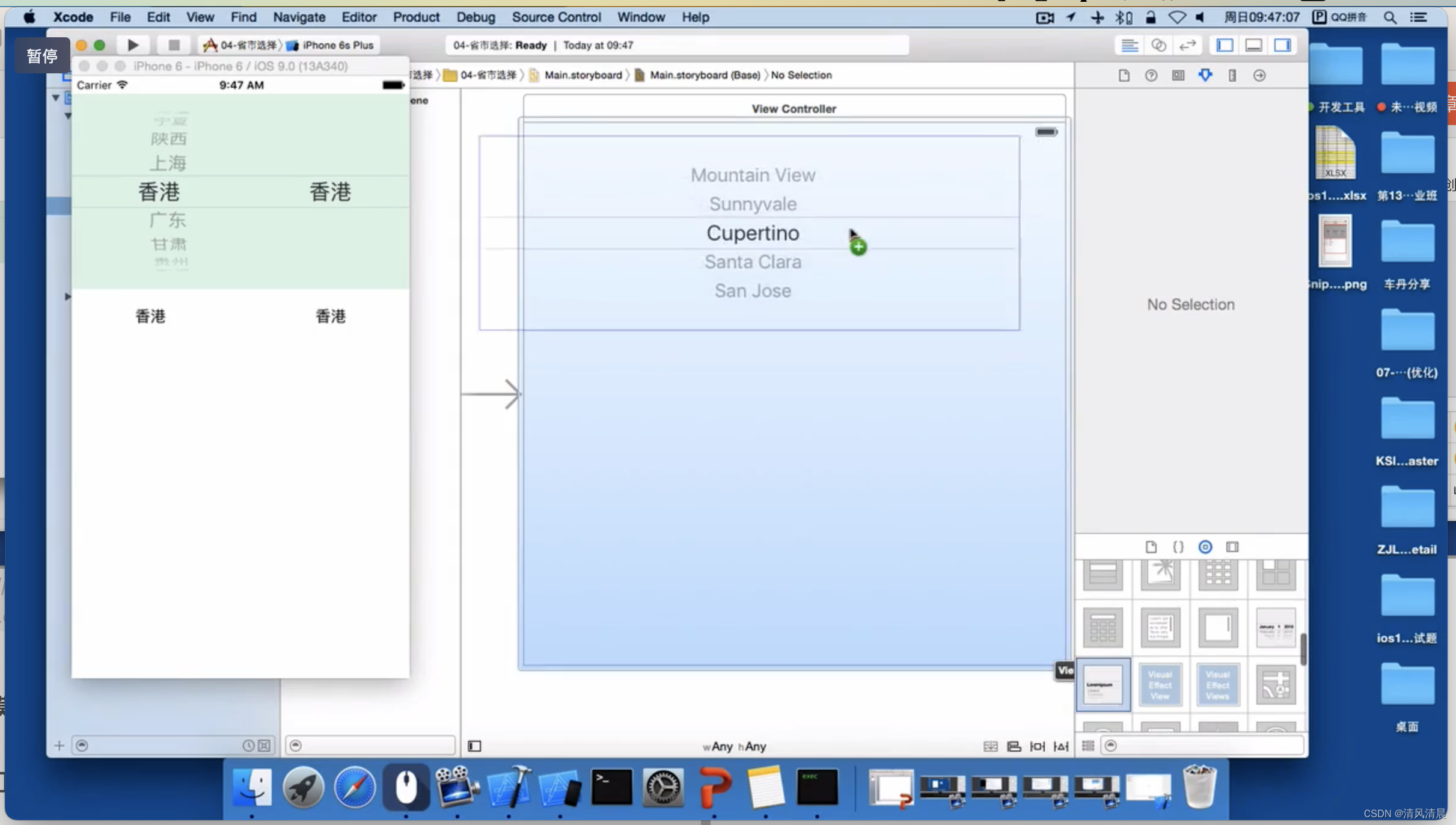Open the Navigate menu
The width and height of the screenshot is (1456, 825).
299,17
